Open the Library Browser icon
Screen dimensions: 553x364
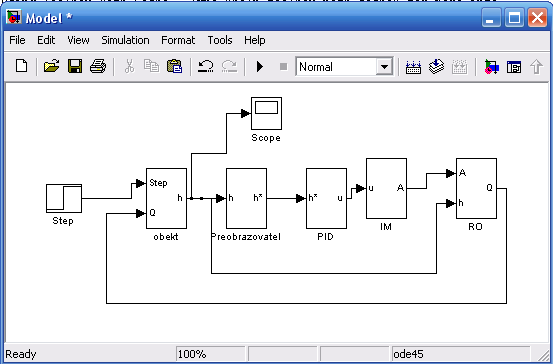point(491,66)
